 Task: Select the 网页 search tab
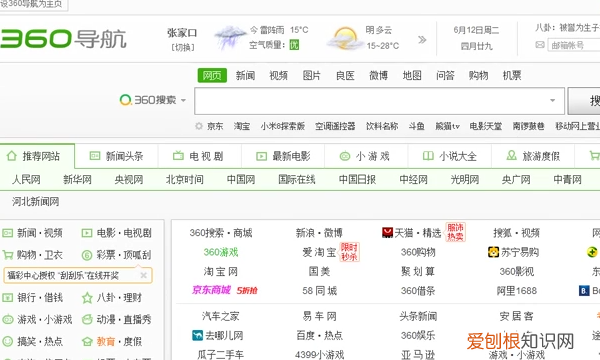(x=212, y=75)
